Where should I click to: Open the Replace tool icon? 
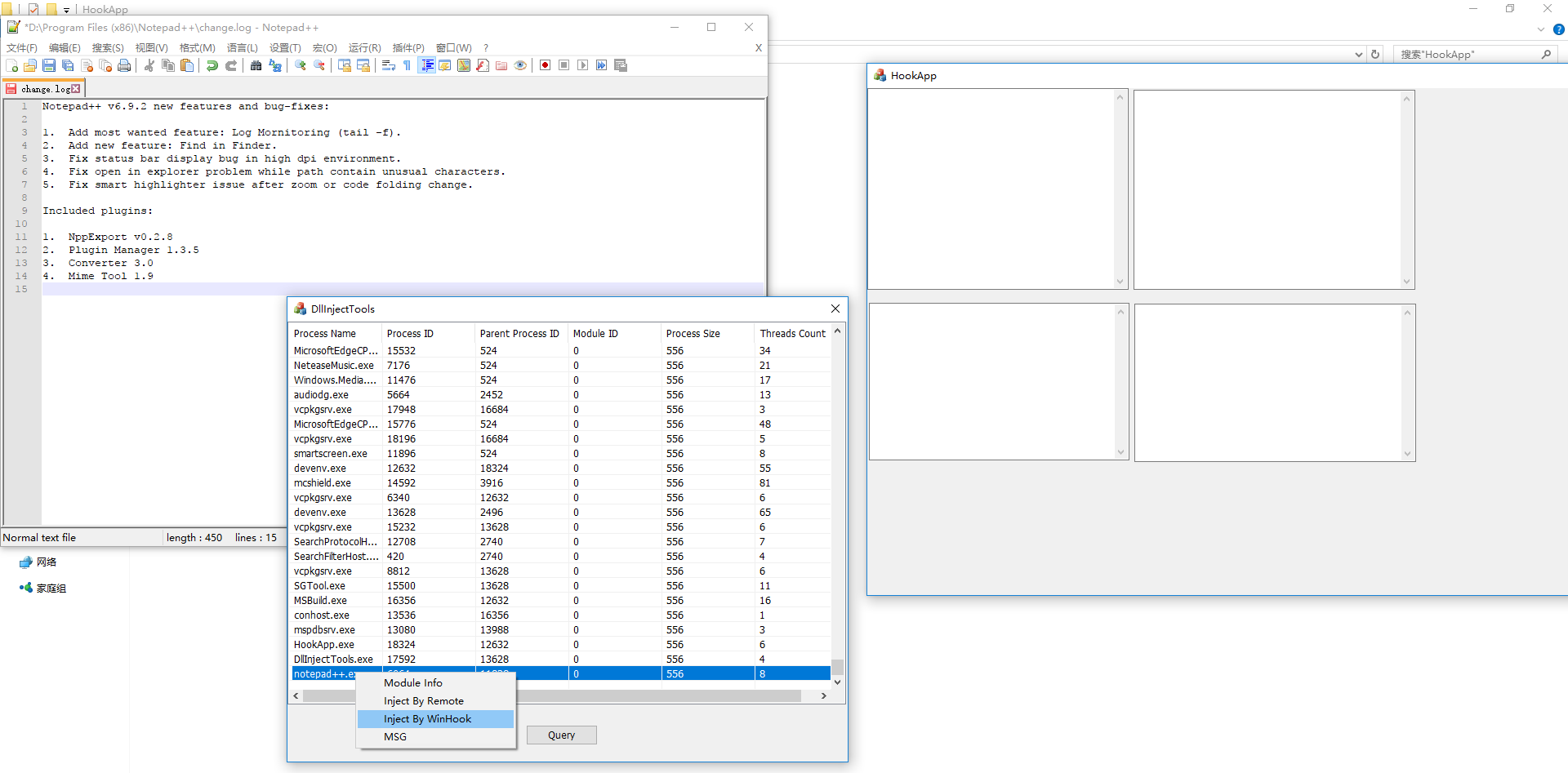[x=275, y=65]
